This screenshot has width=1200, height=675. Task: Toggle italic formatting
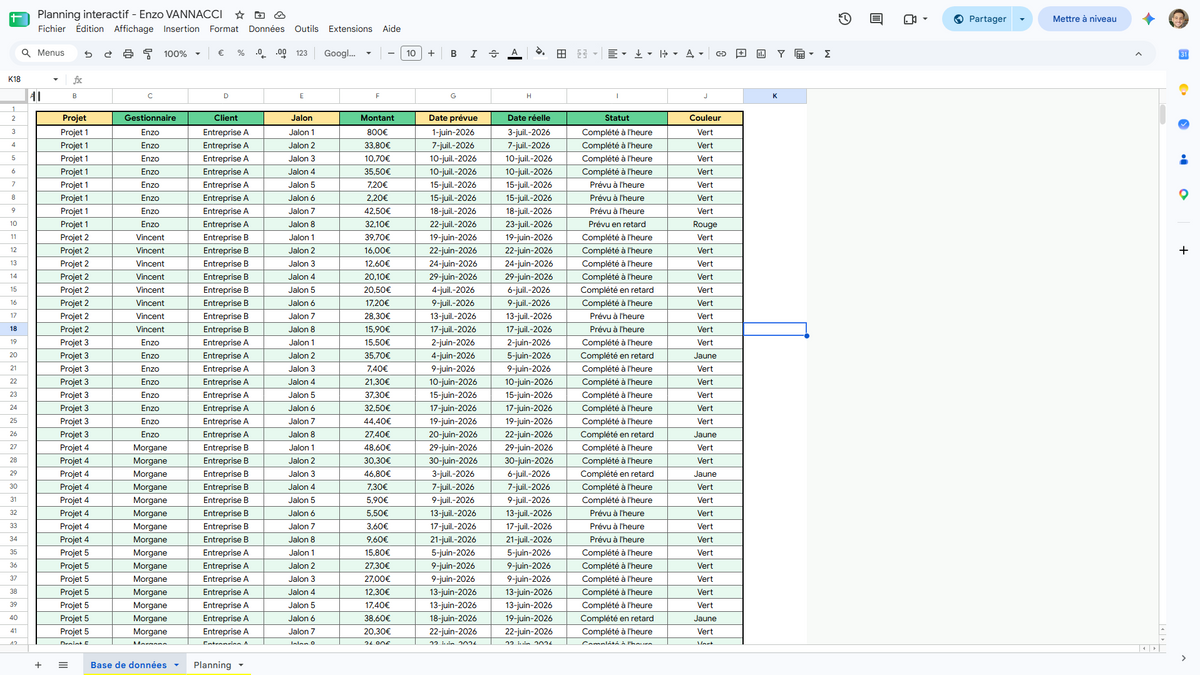(474, 54)
